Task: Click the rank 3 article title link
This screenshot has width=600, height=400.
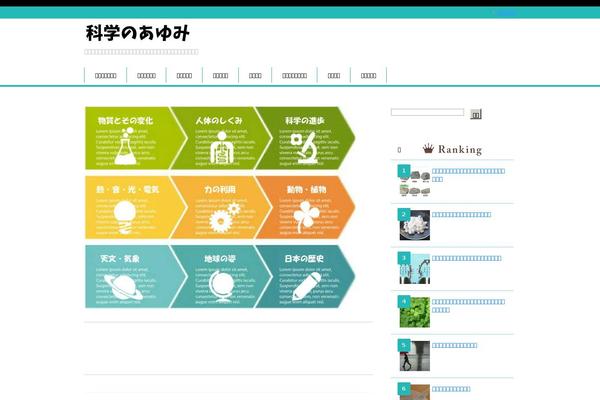Action: [466, 258]
